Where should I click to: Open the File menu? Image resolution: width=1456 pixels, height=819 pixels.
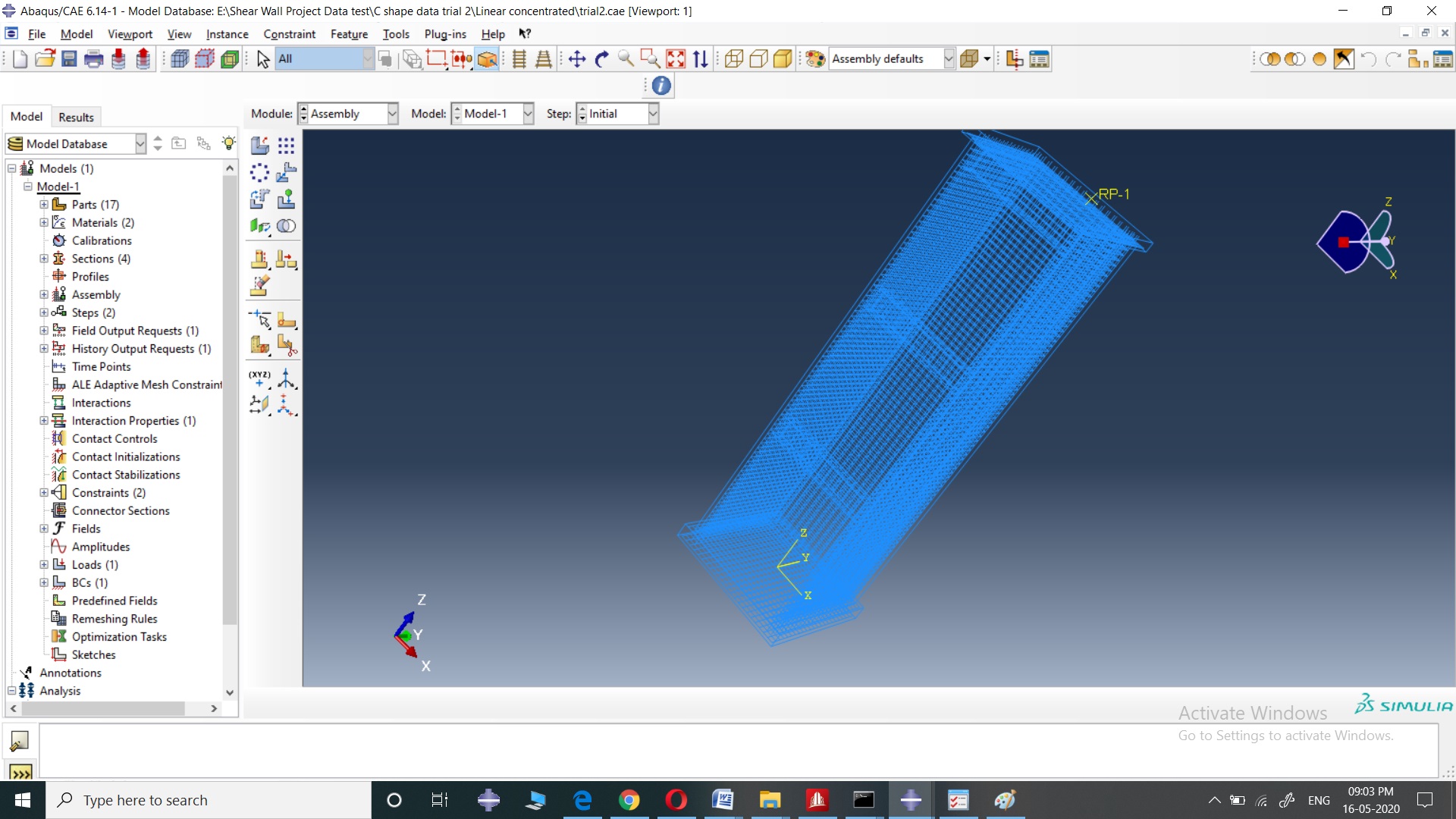click(36, 34)
